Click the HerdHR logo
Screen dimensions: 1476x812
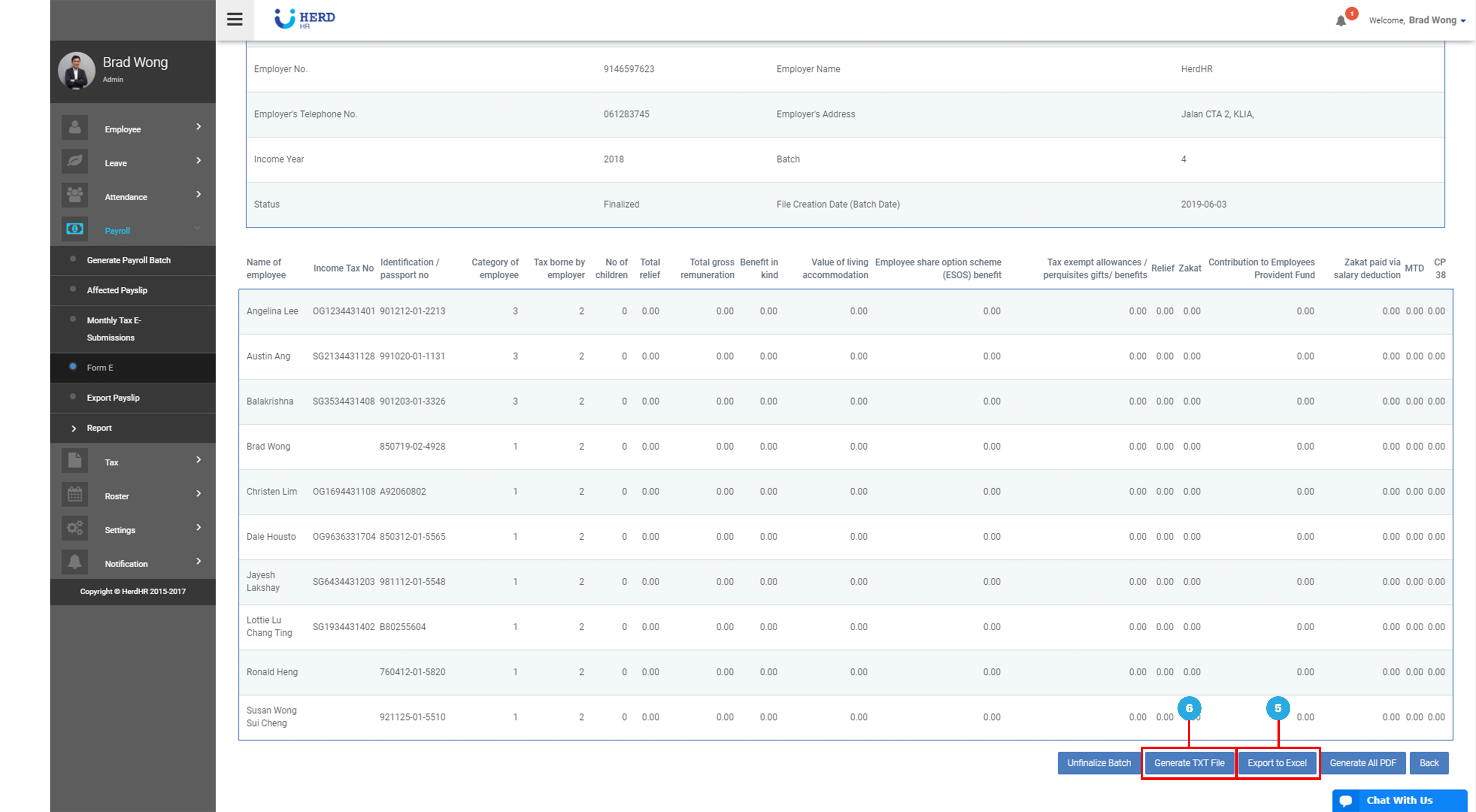(305, 19)
